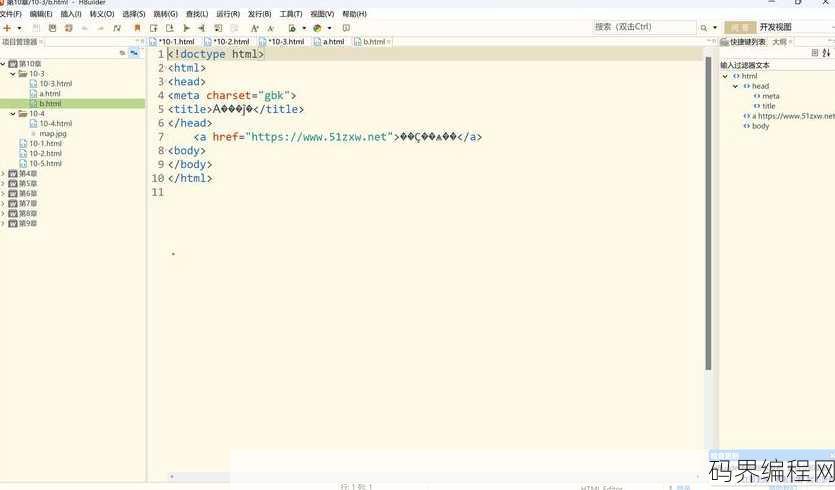Click collapse-all icon in project manager
This screenshot has width=835, height=490.
point(122,53)
